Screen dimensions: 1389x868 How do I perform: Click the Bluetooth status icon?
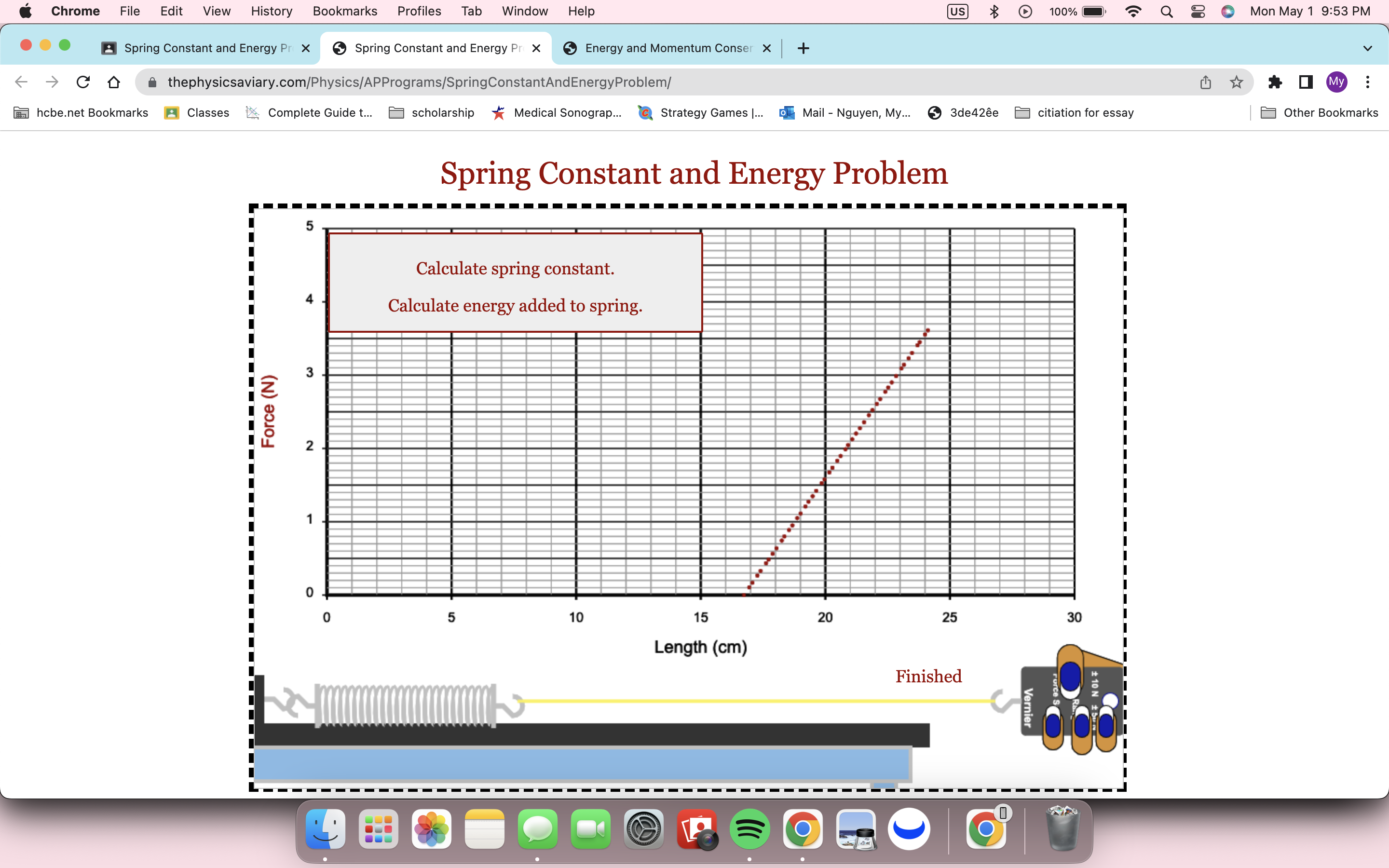click(x=994, y=12)
